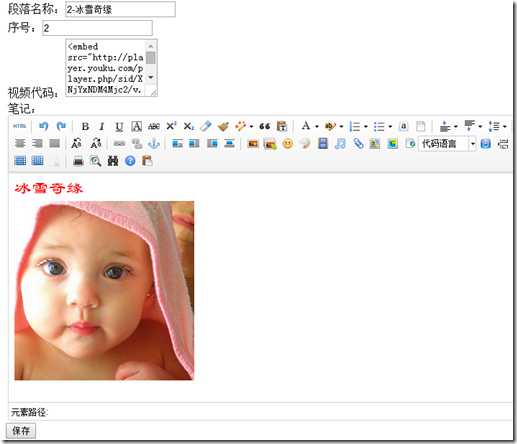The image size is (517, 444).
Task: Redo the last undone edit
Action: [61, 126]
